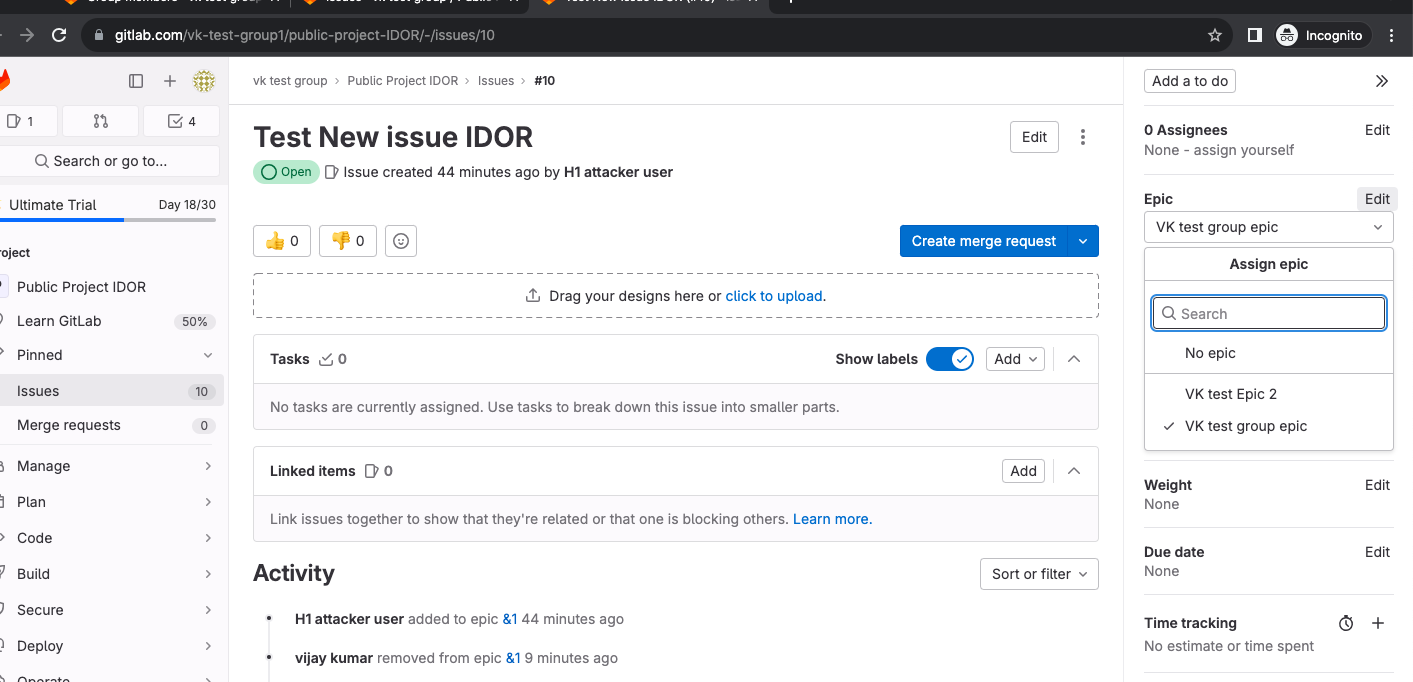Open the VK test group epic dropdown
Image resolution: width=1413 pixels, height=682 pixels.
point(1269,227)
